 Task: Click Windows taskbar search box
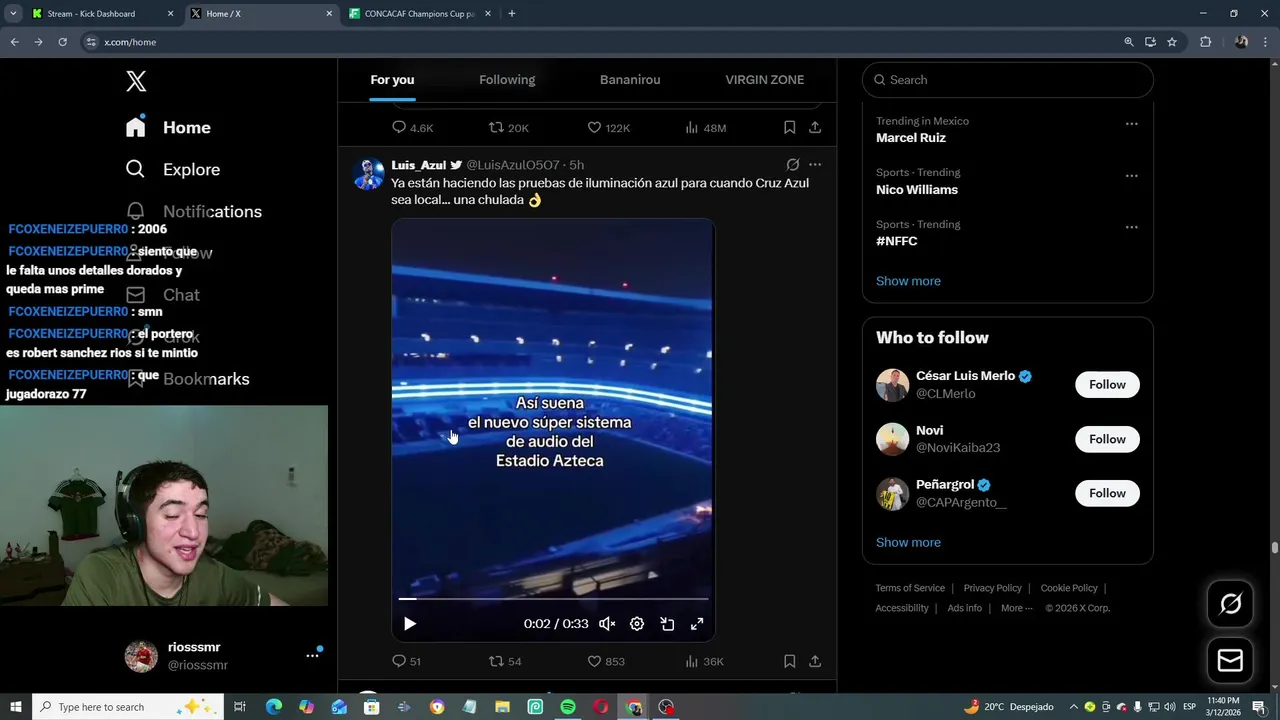127,707
